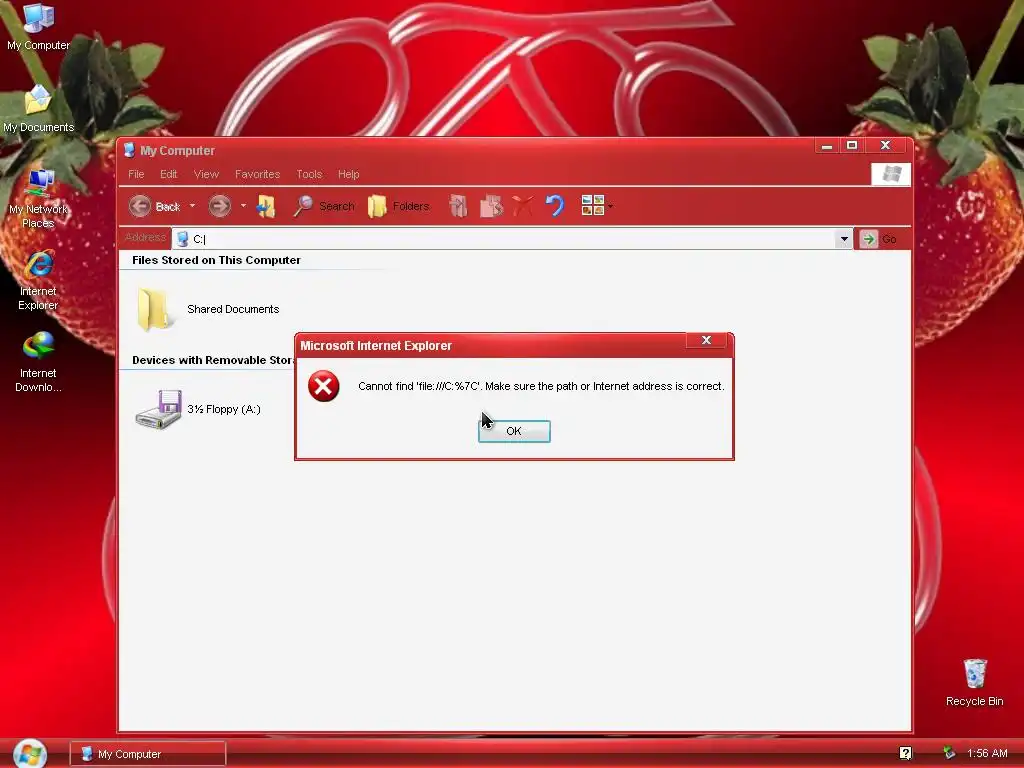Click the Windows flag logo in My Computer
The height and width of the screenshot is (768, 1024).
pyautogui.click(x=891, y=174)
